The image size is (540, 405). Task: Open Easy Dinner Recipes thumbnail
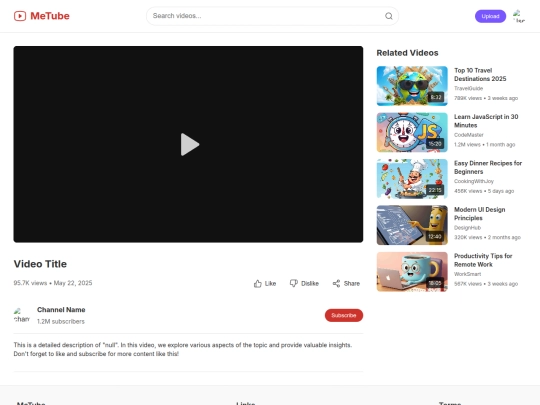[412, 179]
